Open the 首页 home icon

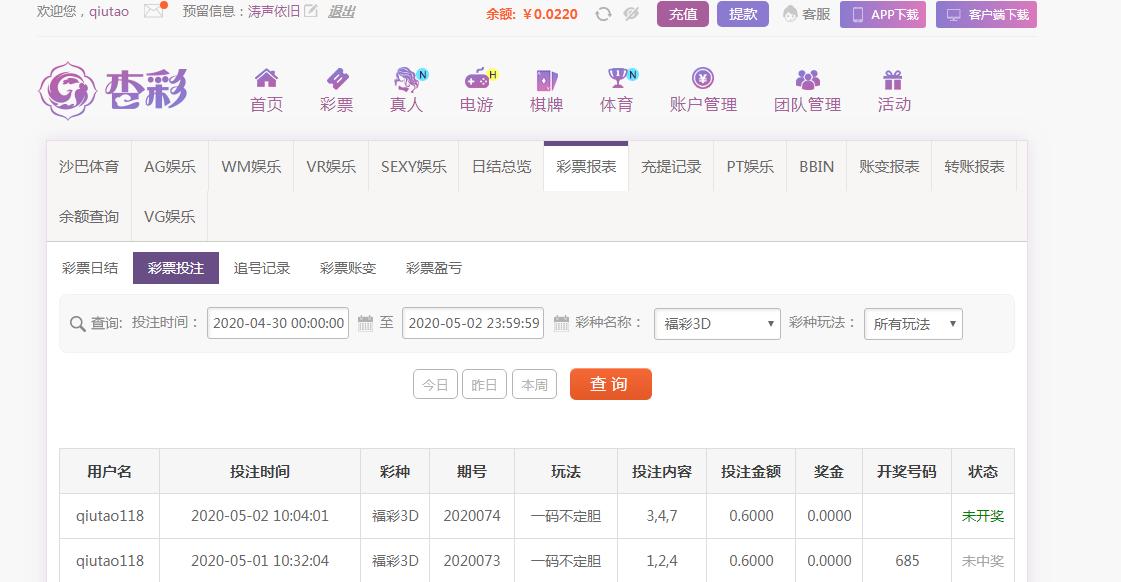point(266,90)
